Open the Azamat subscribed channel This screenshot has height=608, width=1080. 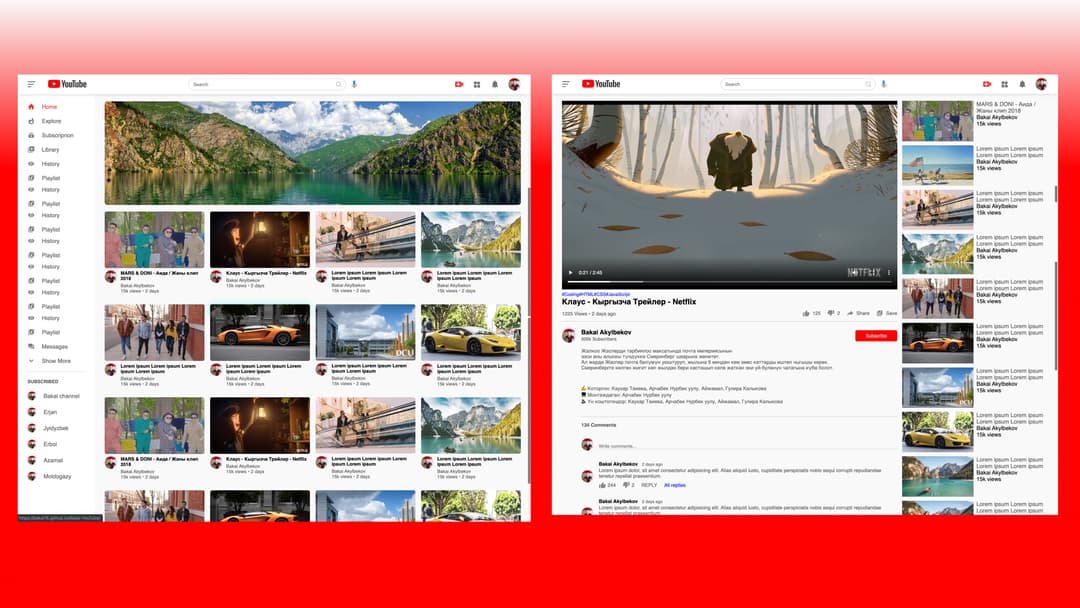45,460
